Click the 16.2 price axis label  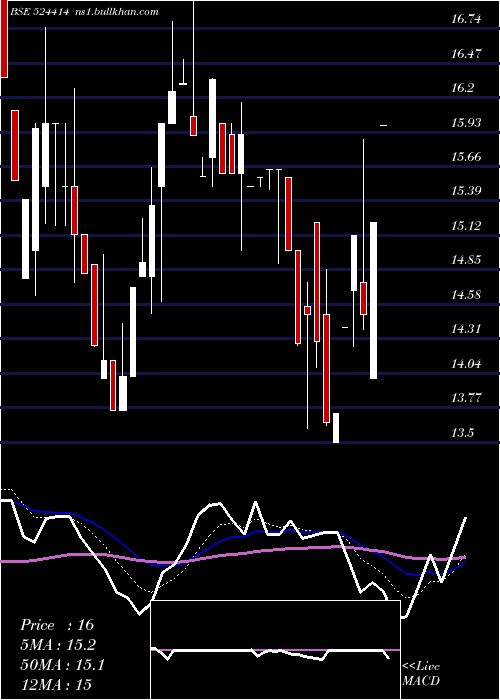click(x=462, y=88)
